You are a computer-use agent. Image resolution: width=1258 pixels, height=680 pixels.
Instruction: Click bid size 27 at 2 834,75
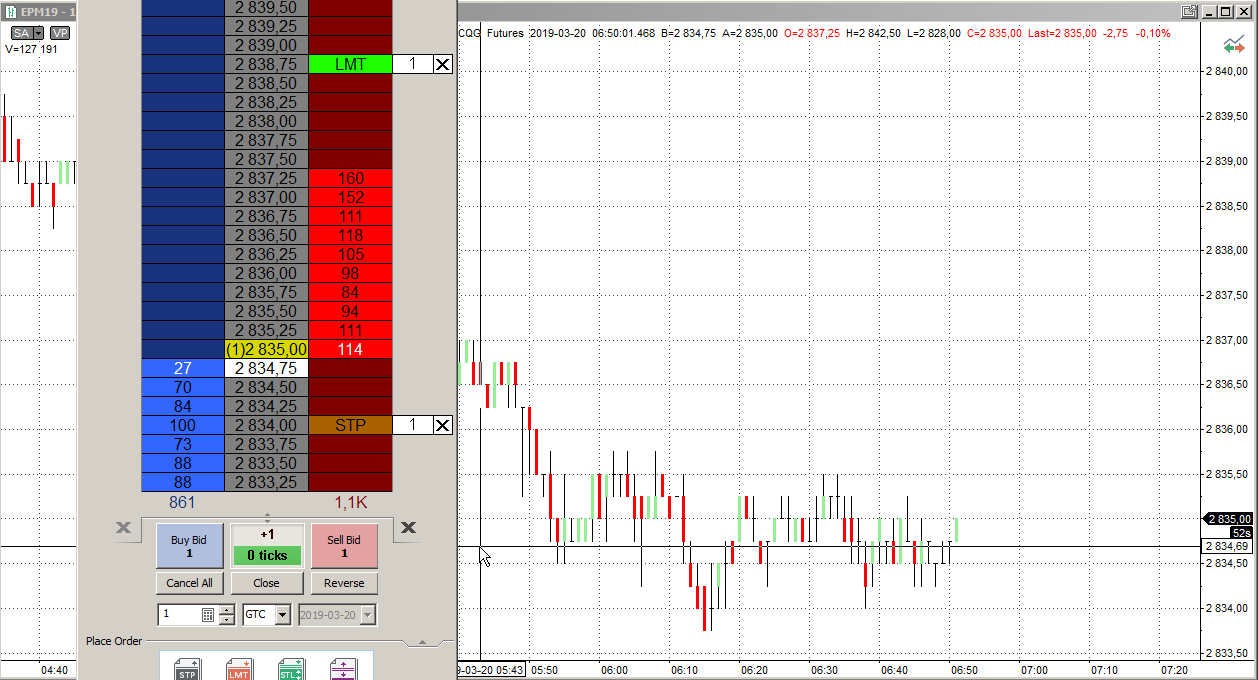[x=182, y=368]
